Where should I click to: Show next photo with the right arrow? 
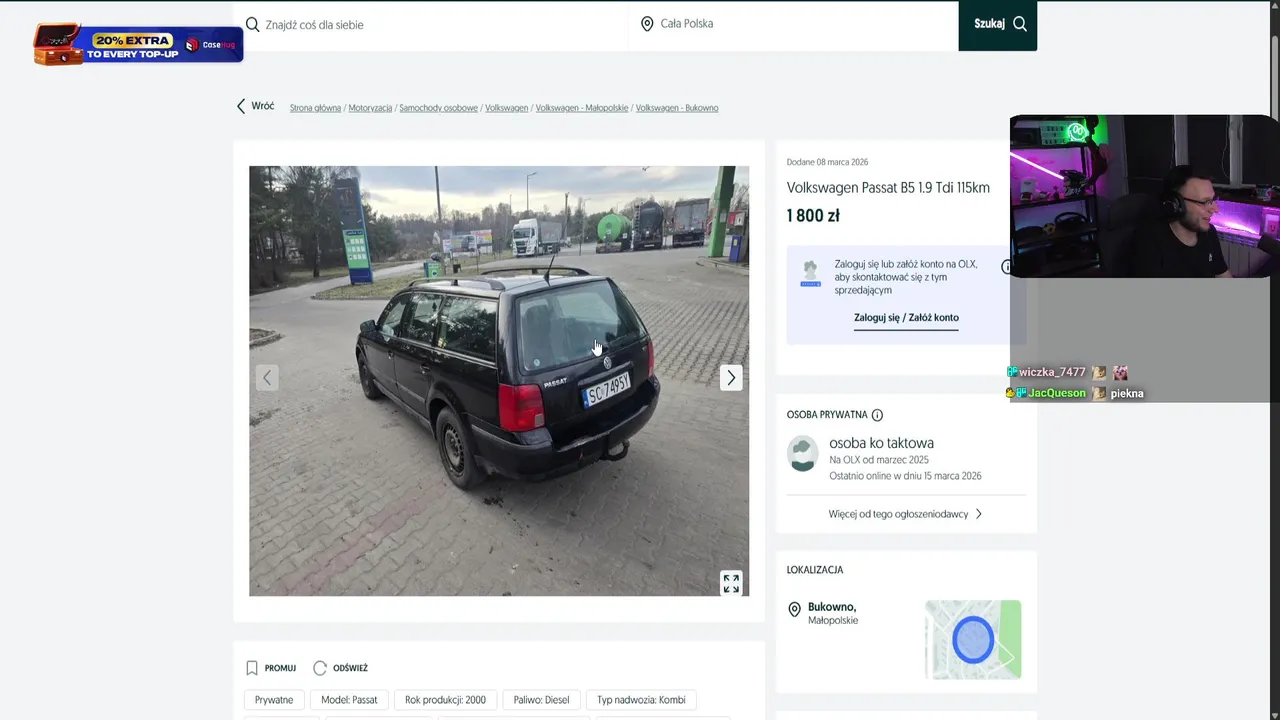pos(731,377)
